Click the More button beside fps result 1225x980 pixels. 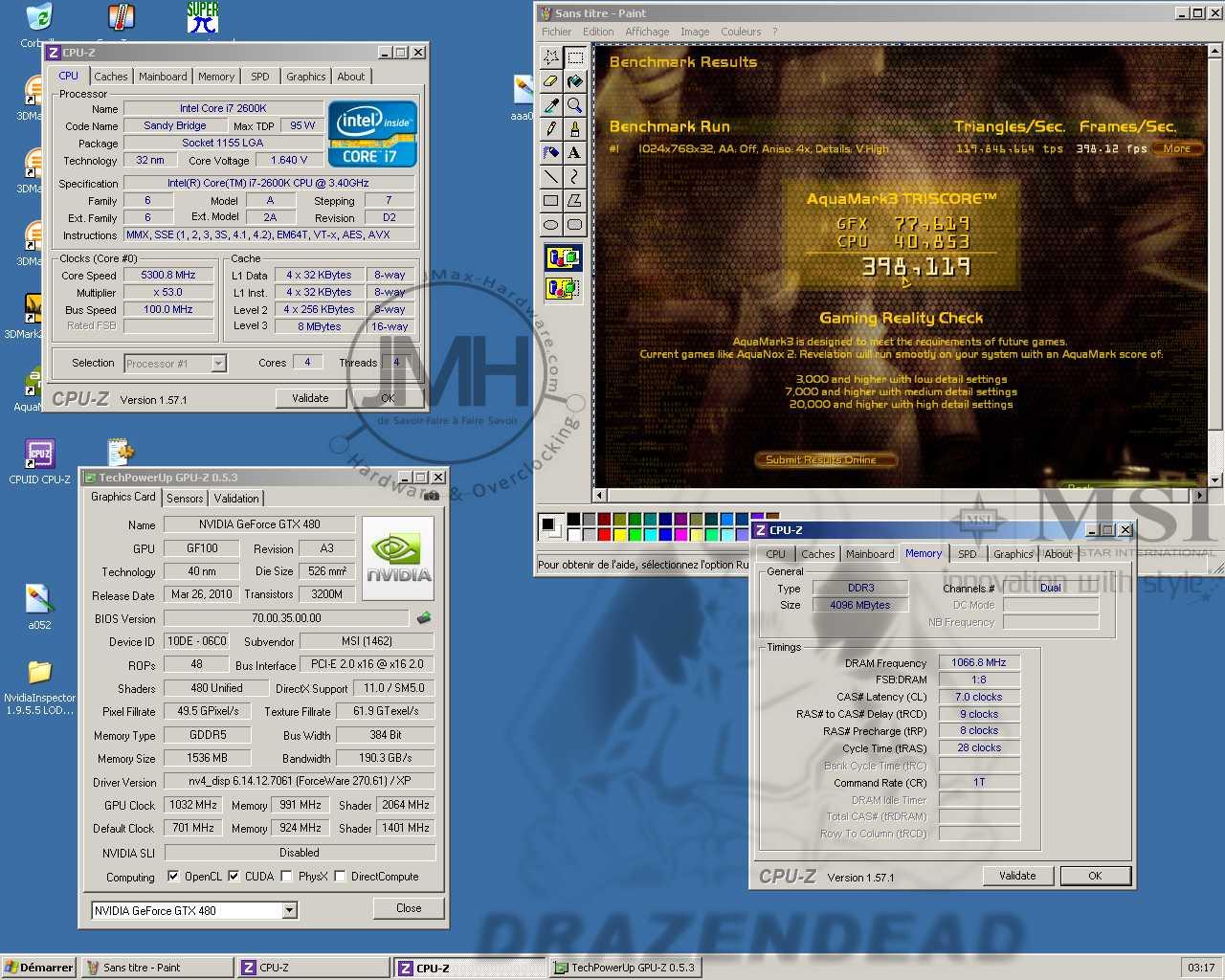click(1177, 148)
